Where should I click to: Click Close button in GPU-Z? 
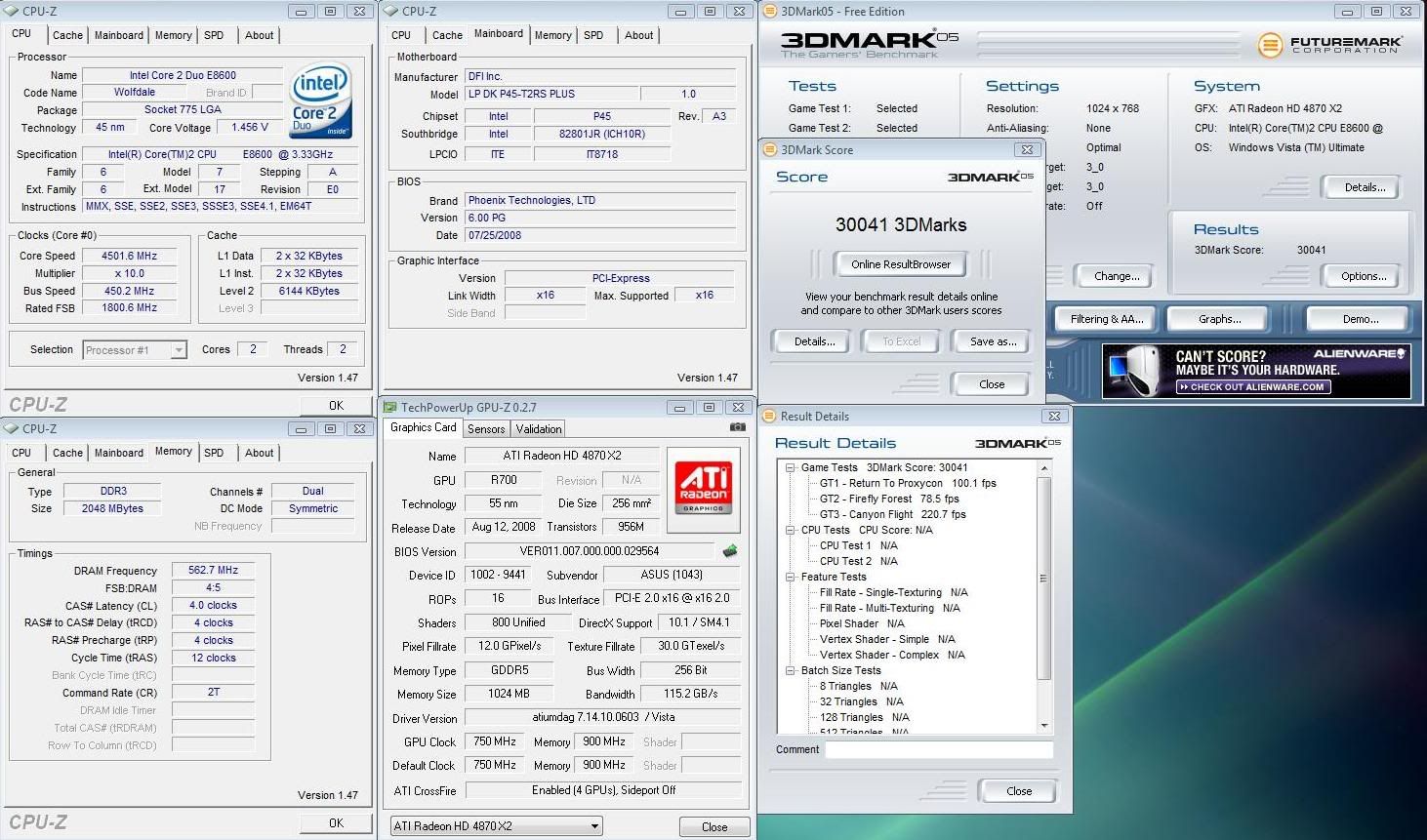pyautogui.click(x=714, y=827)
